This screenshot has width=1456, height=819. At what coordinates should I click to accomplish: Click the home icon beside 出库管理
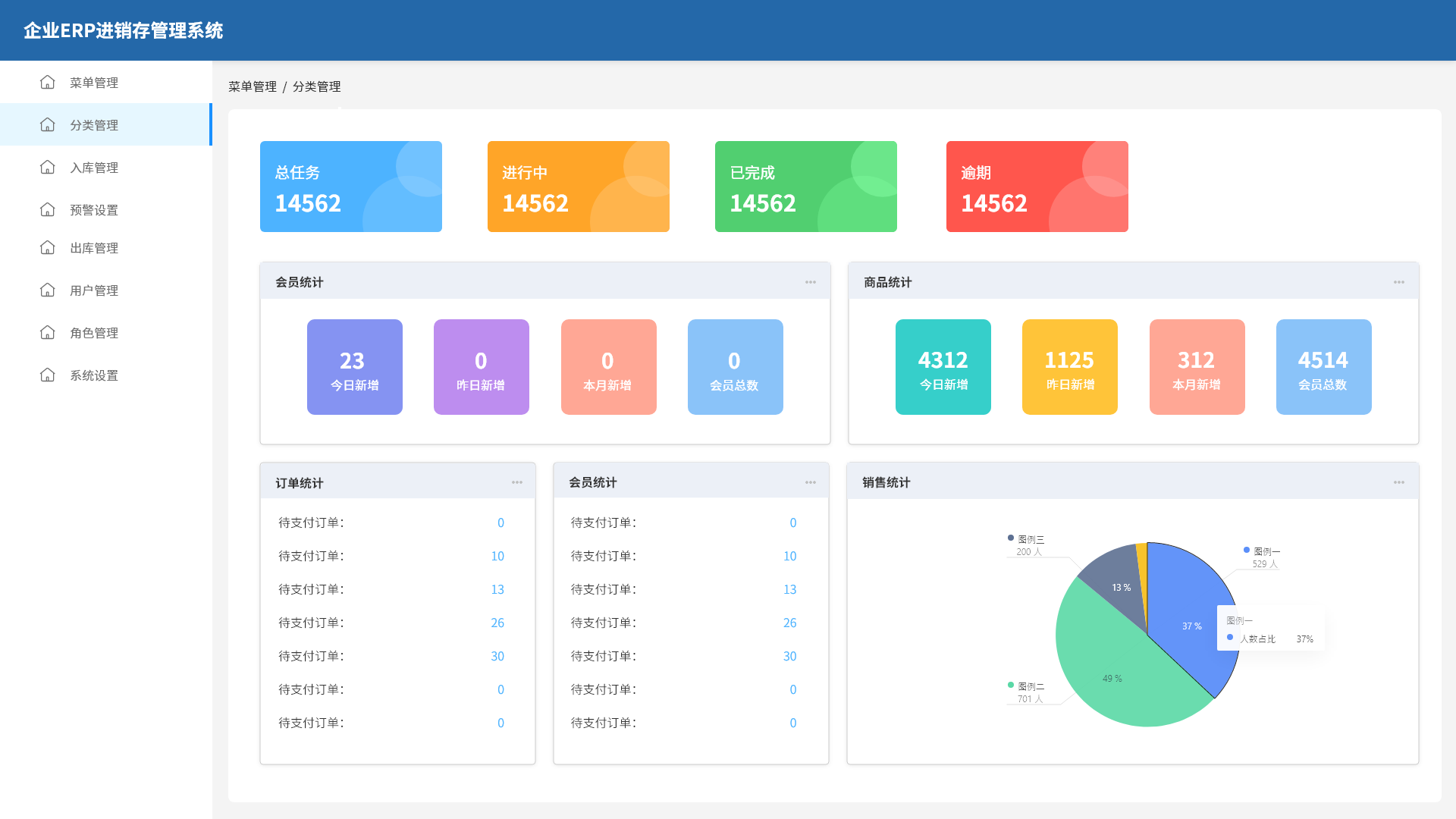(48, 247)
